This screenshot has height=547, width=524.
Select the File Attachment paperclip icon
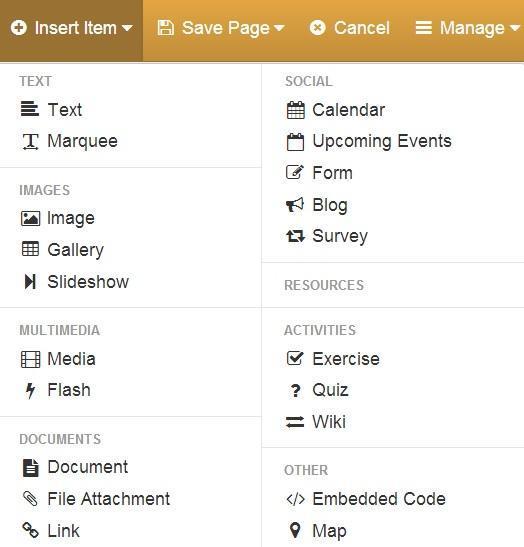coord(30,499)
